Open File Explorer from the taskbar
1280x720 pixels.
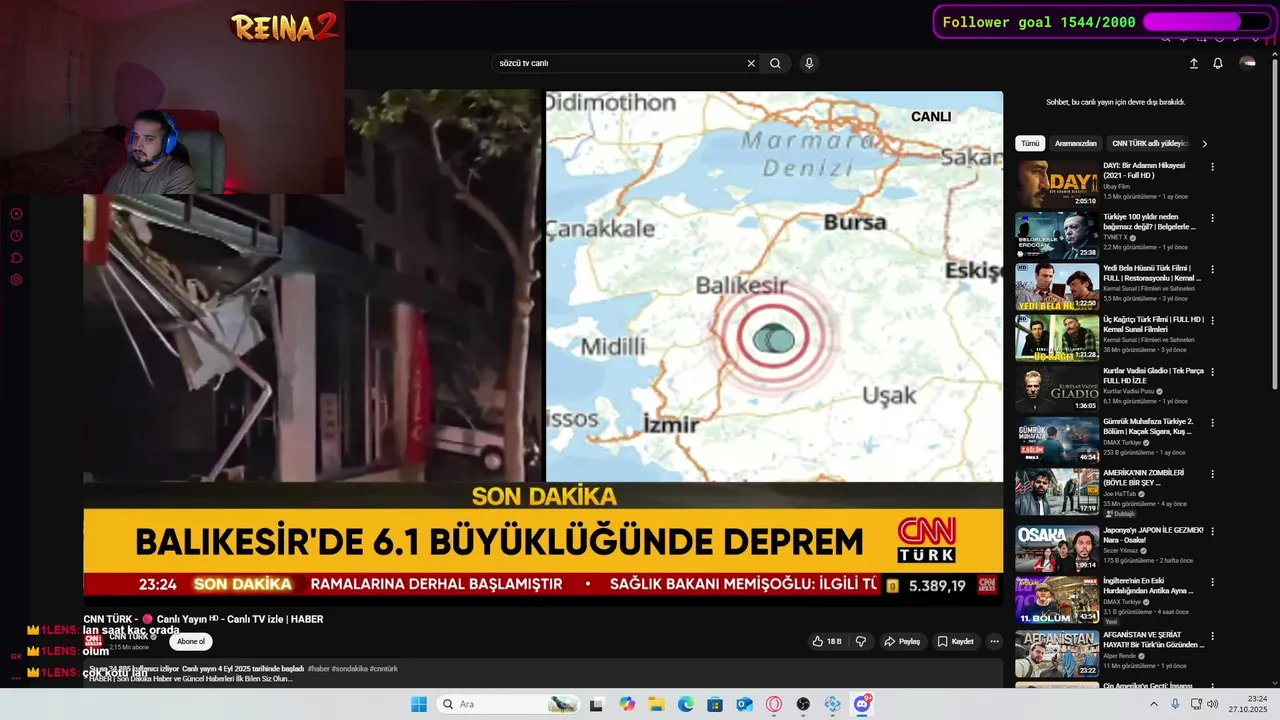(656, 704)
